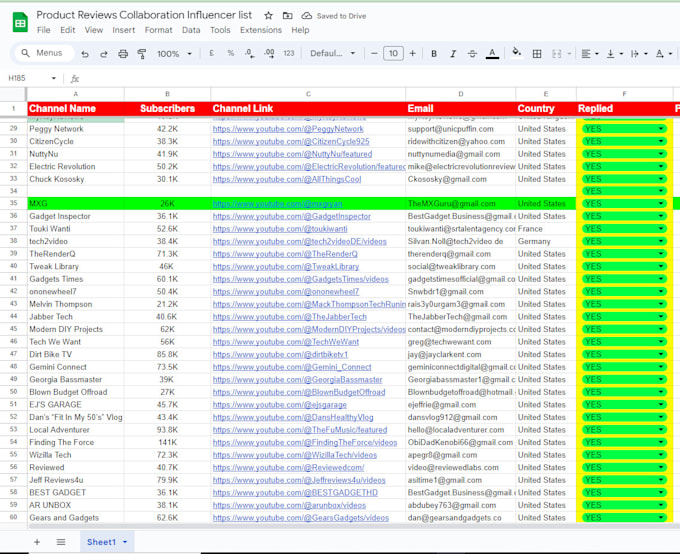Open the 123 number formats menu
The height and width of the screenshot is (554, 680).
click(x=289, y=53)
